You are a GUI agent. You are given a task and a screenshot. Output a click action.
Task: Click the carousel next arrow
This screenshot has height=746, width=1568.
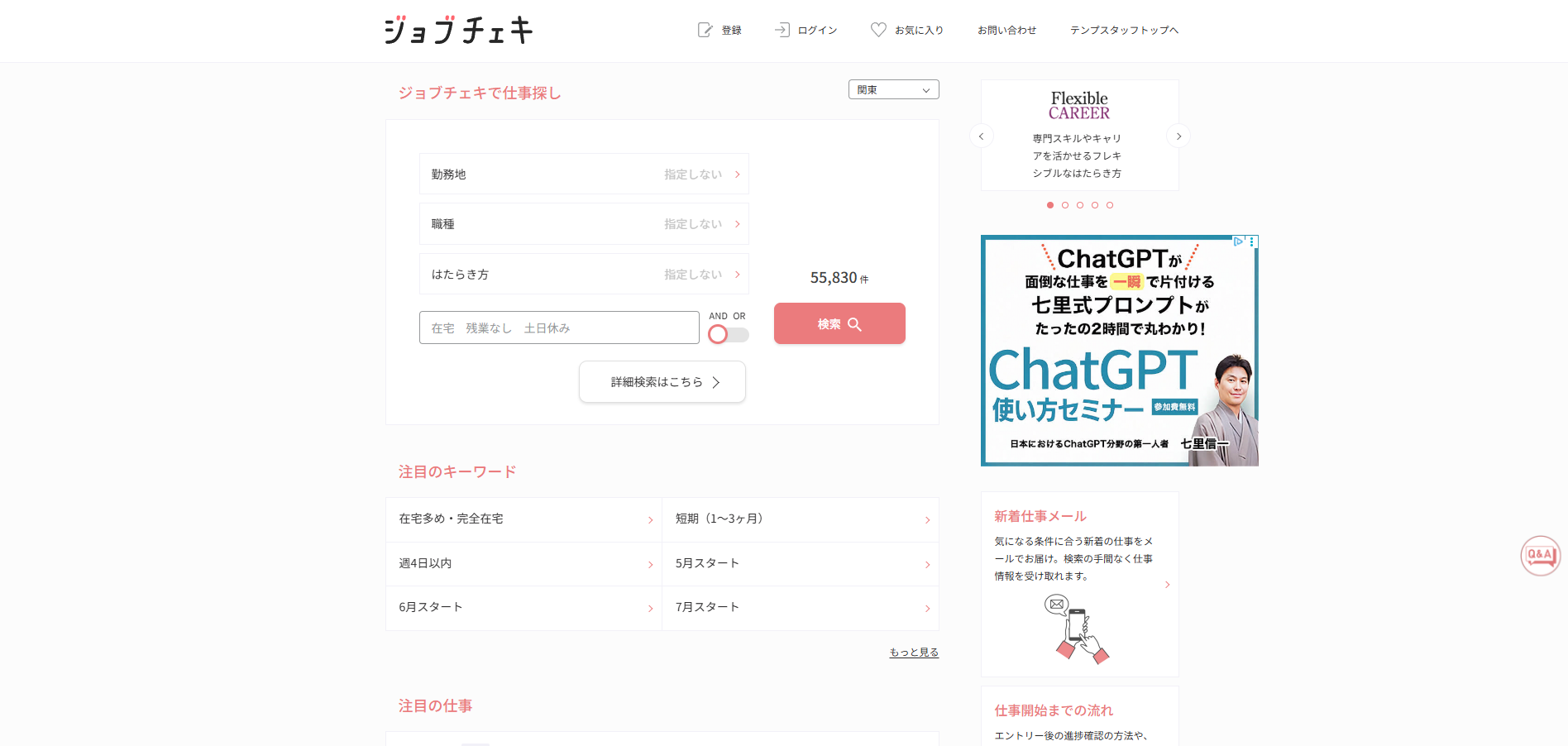tap(1178, 136)
